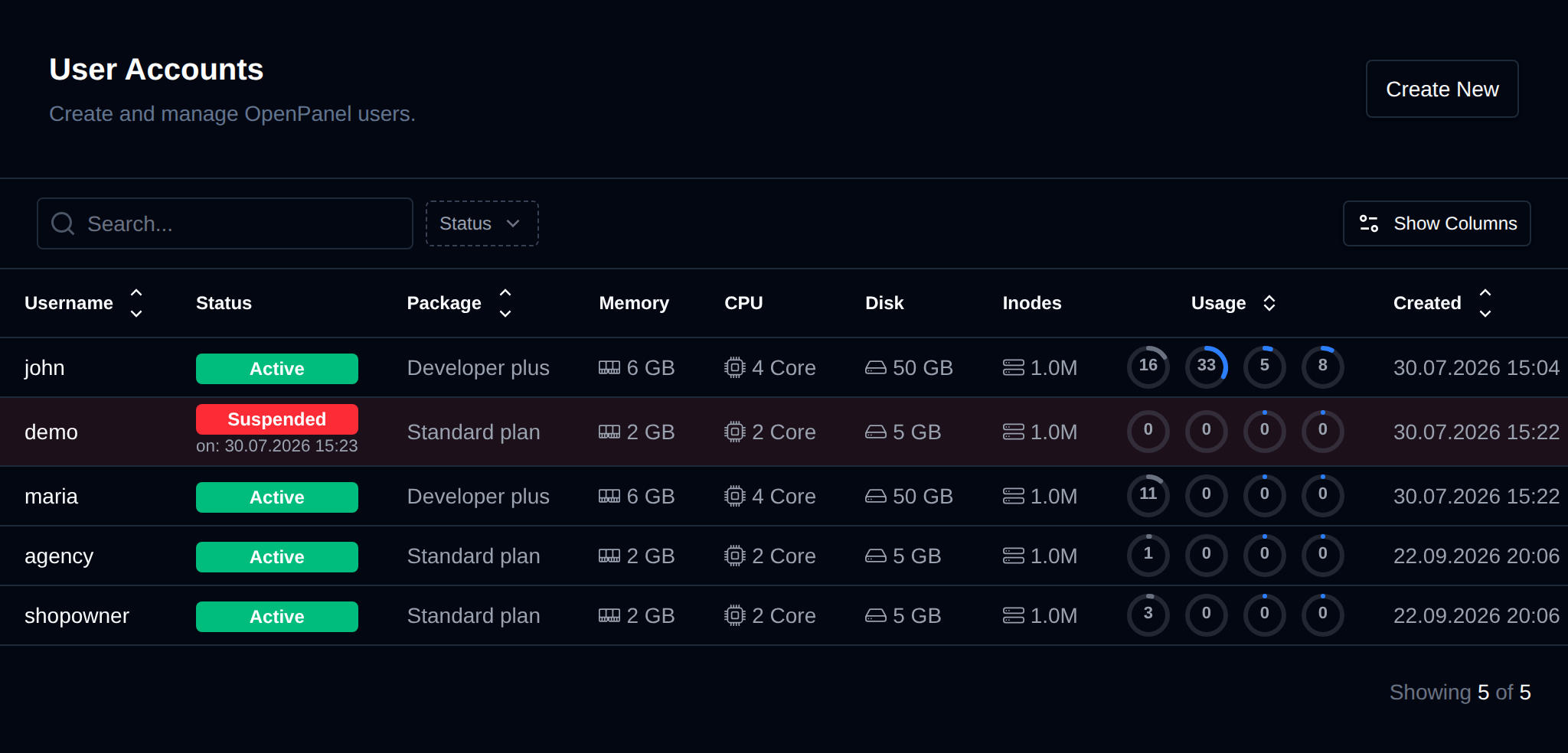Click demo's suspension date 'on: 30.07.2026 15:23'
The width and height of the screenshot is (1568, 753).
[277, 446]
